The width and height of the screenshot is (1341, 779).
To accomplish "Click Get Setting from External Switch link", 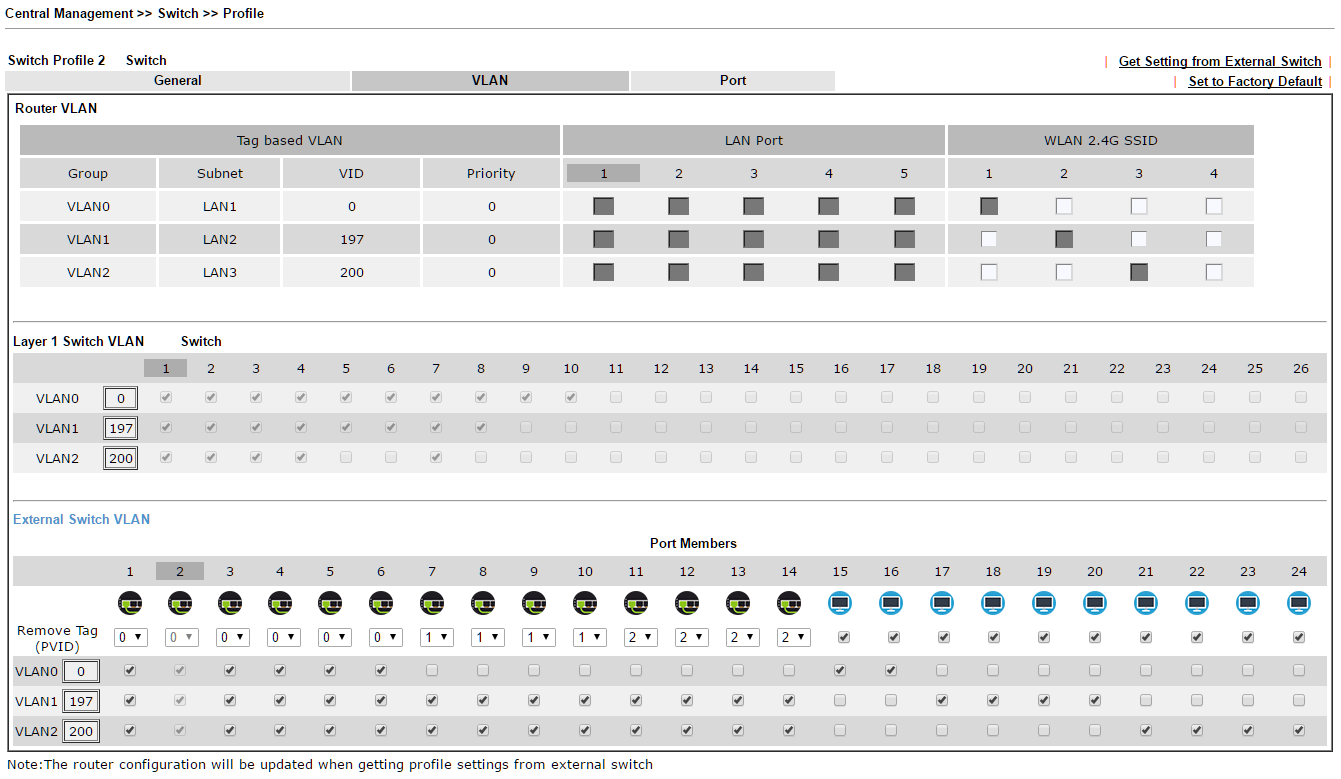I will 1220,61.
